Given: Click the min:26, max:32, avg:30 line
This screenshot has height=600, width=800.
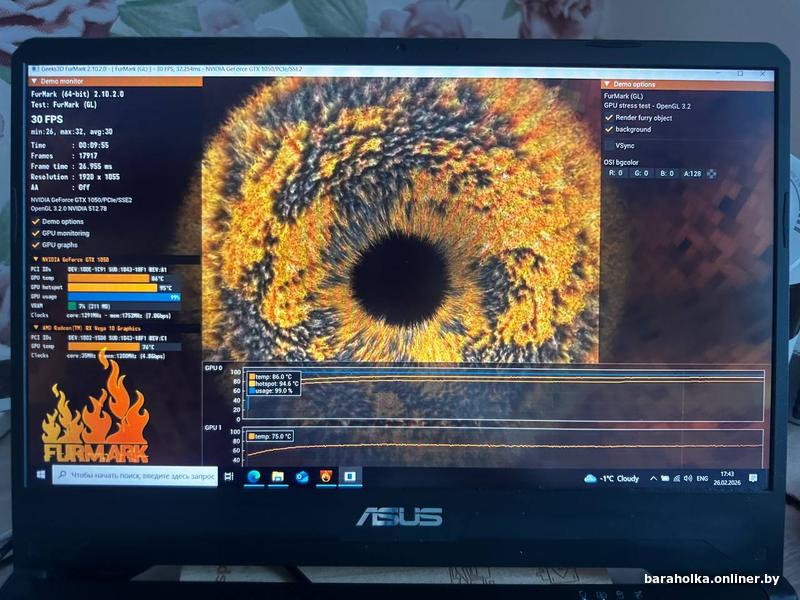Looking at the screenshot, I should [x=72, y=132].
